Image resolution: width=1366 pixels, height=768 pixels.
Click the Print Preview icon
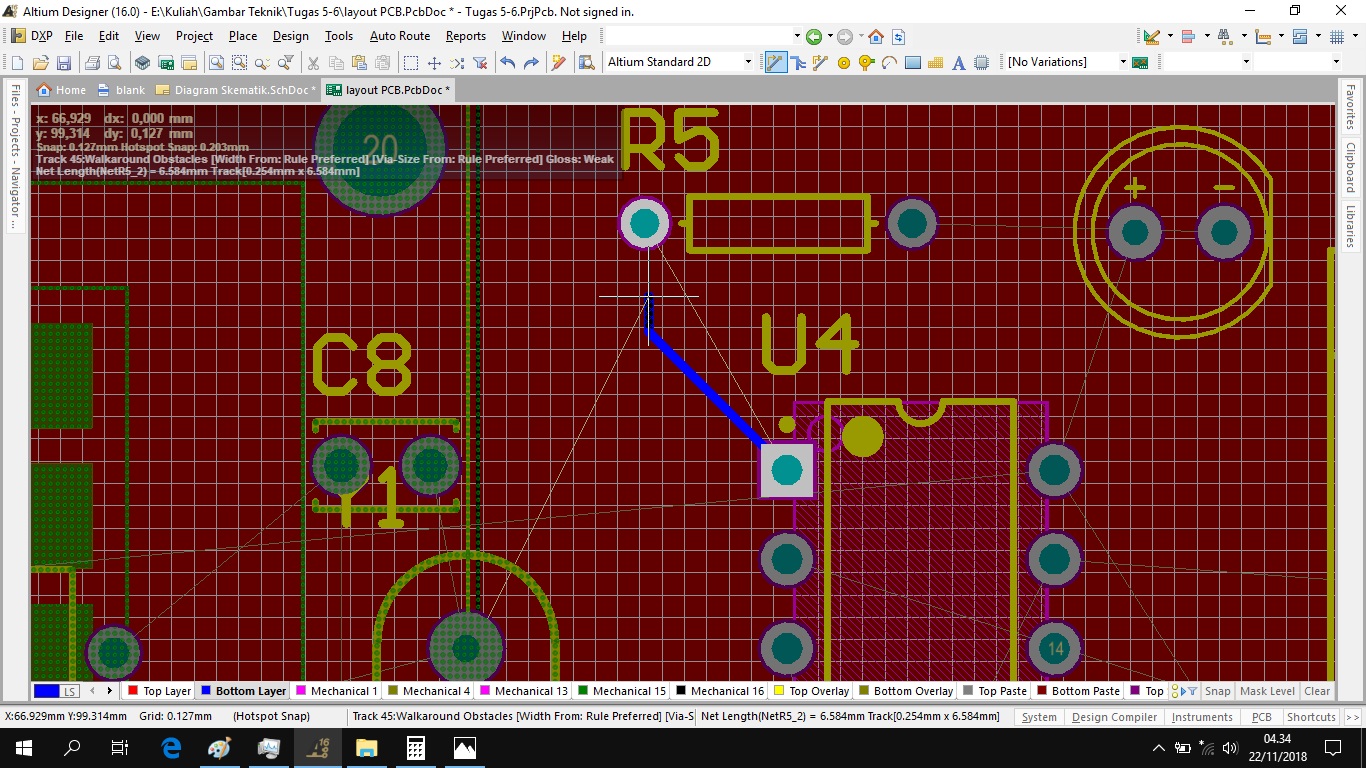[x=115, y=63]
